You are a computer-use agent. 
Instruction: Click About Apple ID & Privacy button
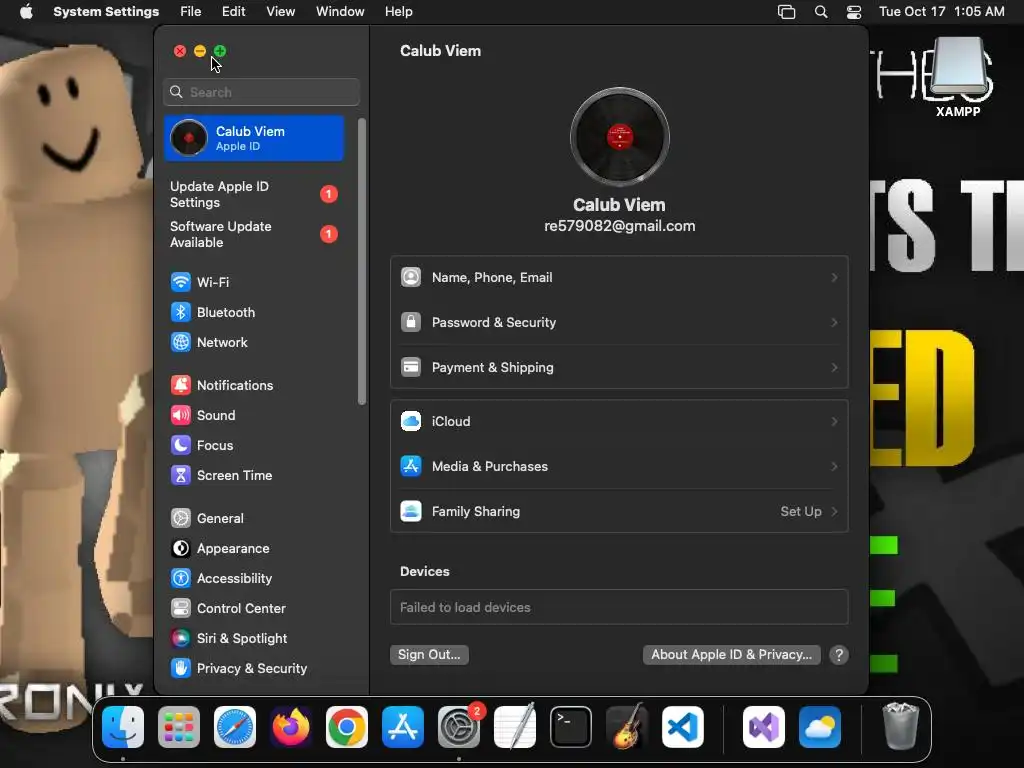coord(731,654)
